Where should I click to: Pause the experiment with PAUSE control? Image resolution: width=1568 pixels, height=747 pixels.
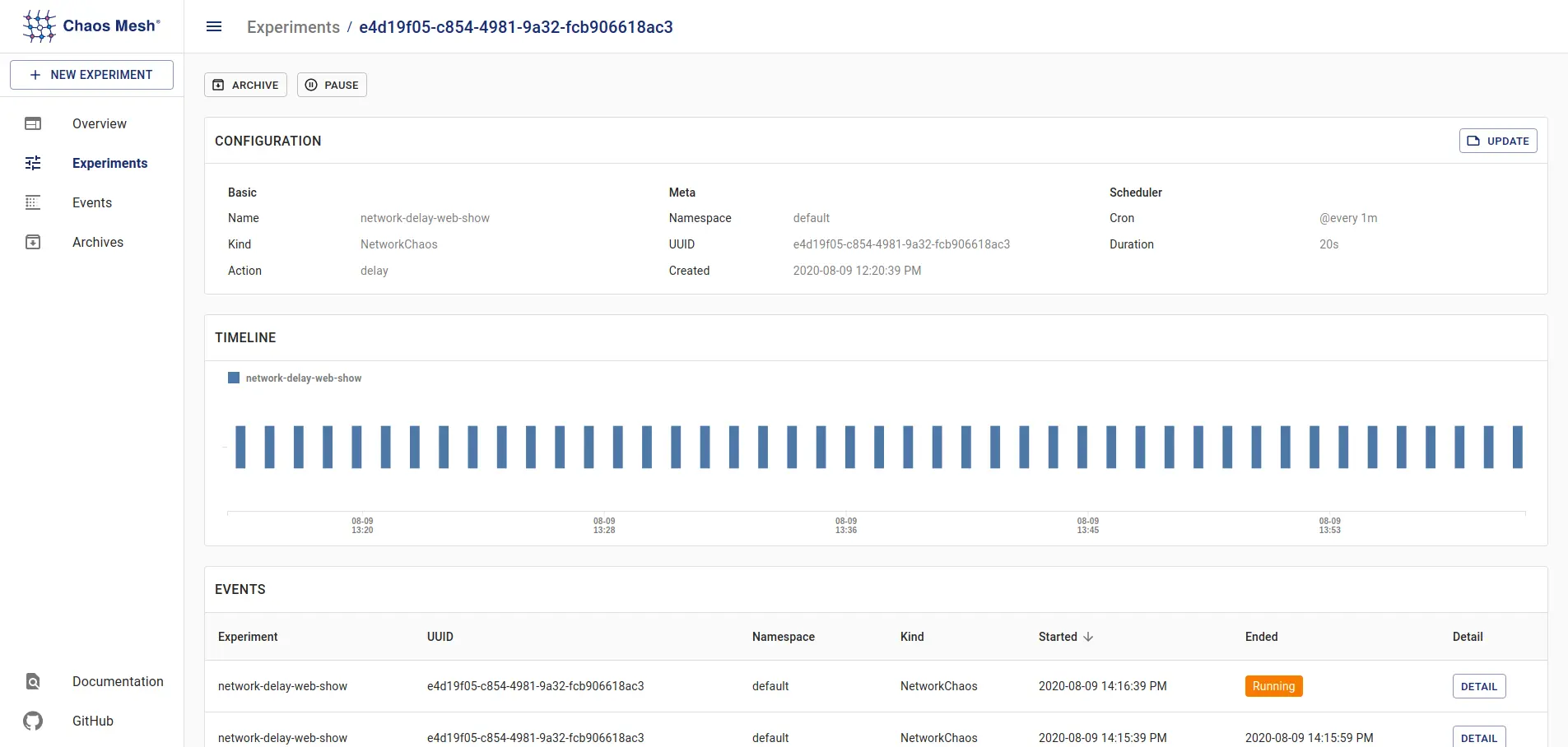pos(332,85)
